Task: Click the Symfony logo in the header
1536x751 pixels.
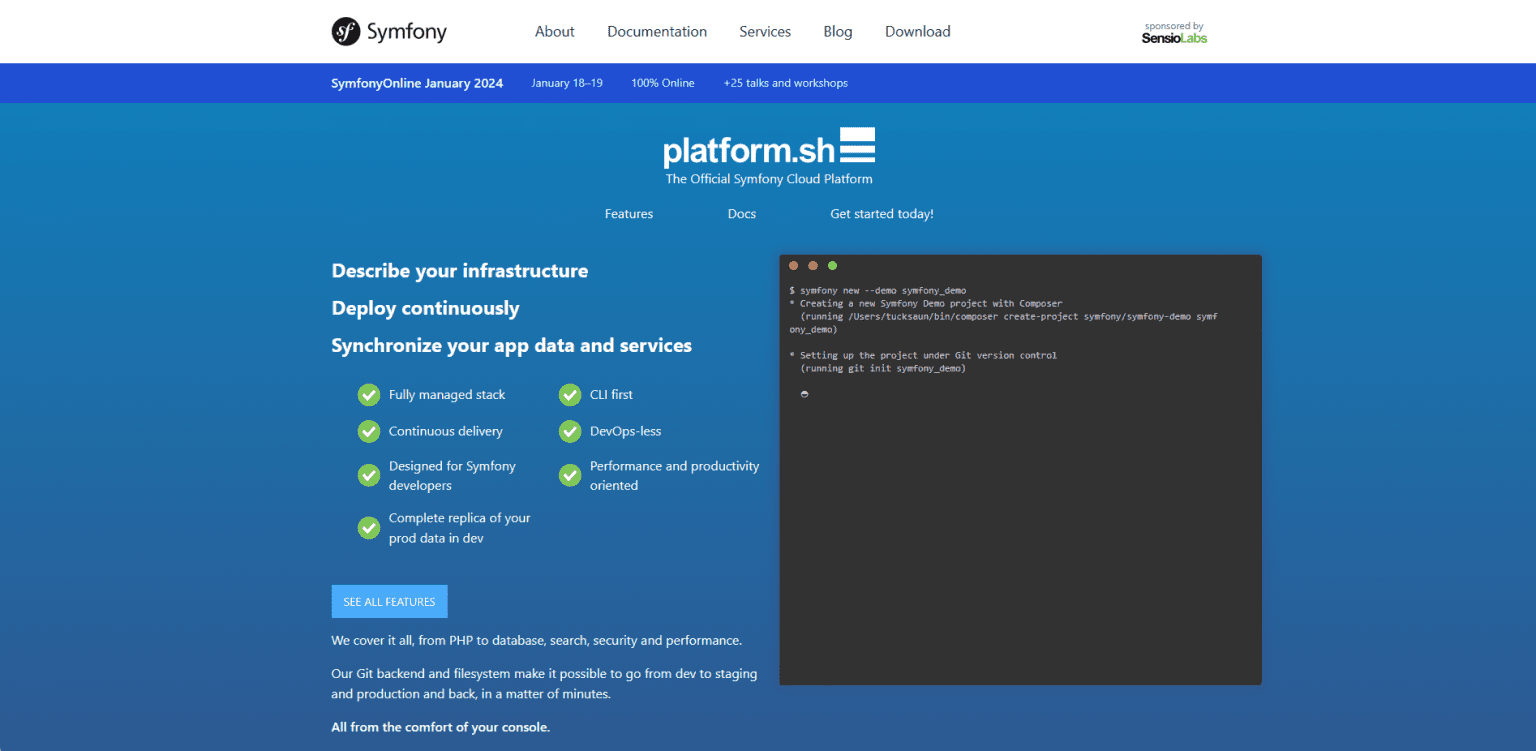Action: coord(389,31)
